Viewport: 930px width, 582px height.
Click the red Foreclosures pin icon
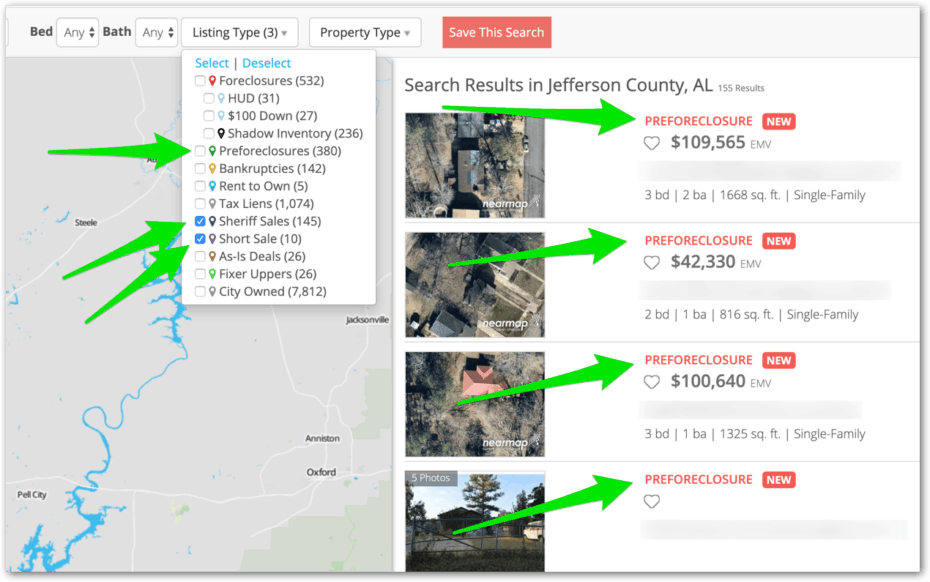pyautogui.click(x=213, y=81)
